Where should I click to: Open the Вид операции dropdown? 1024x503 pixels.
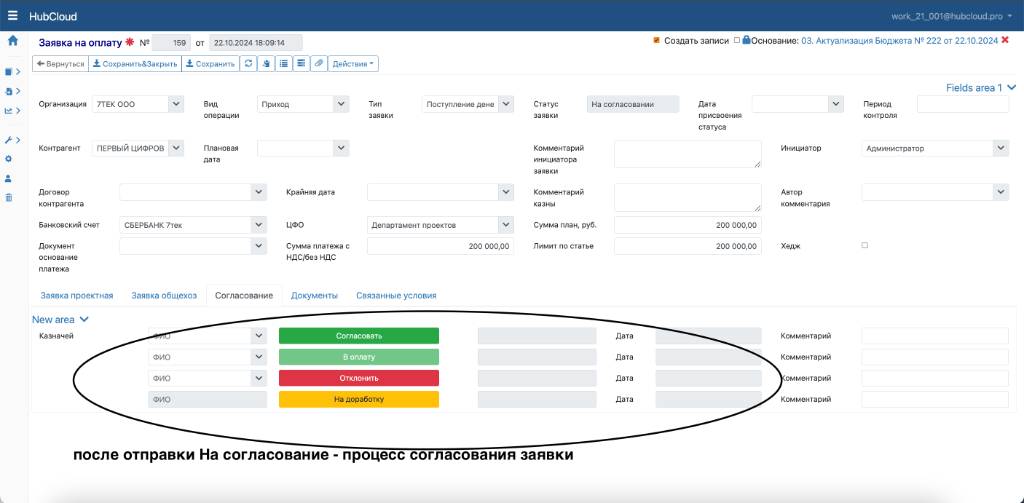pos(341,104)
